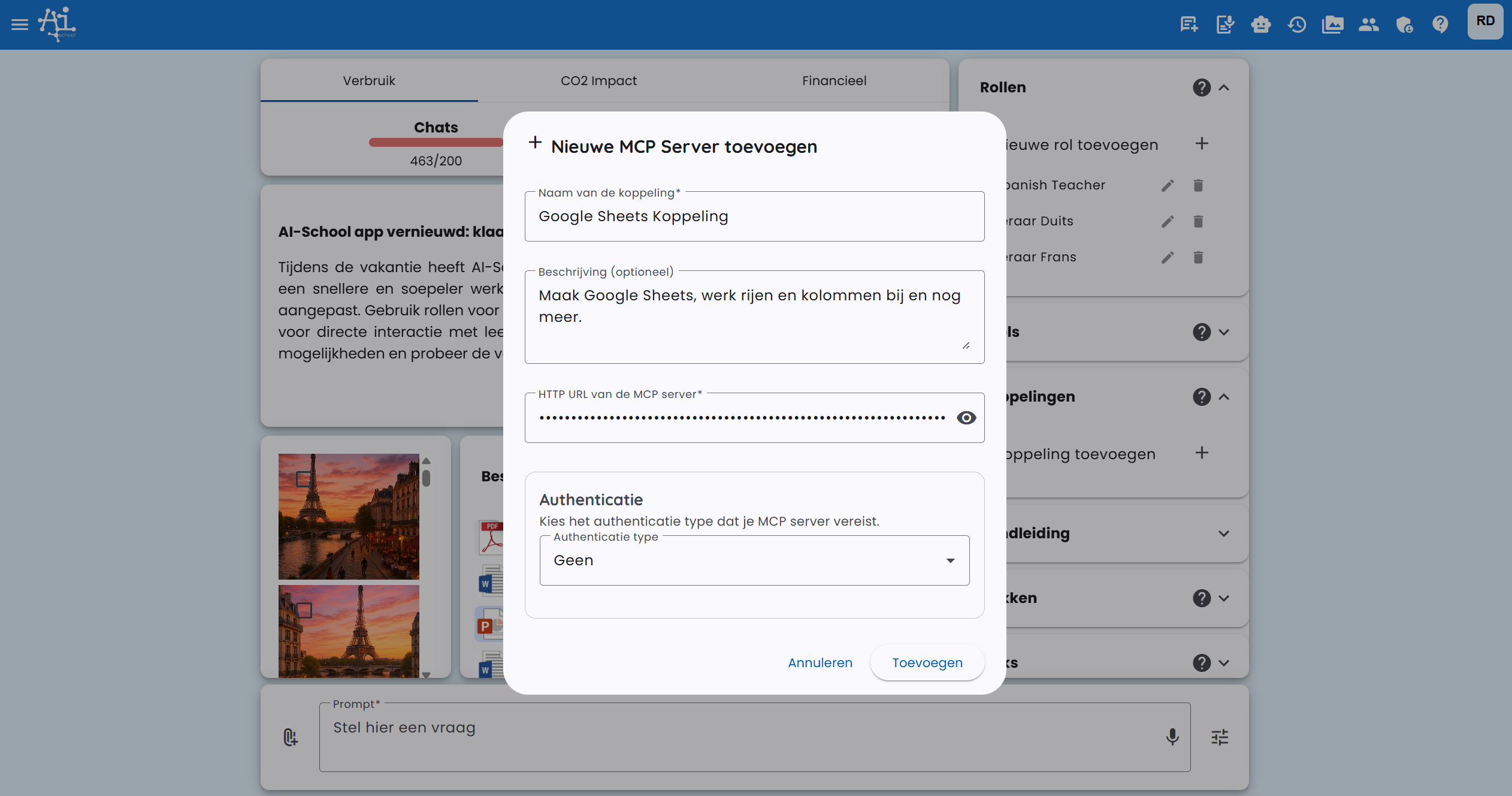Click the chat history clock icon

pyautogui.click(x=1297, y=25)
